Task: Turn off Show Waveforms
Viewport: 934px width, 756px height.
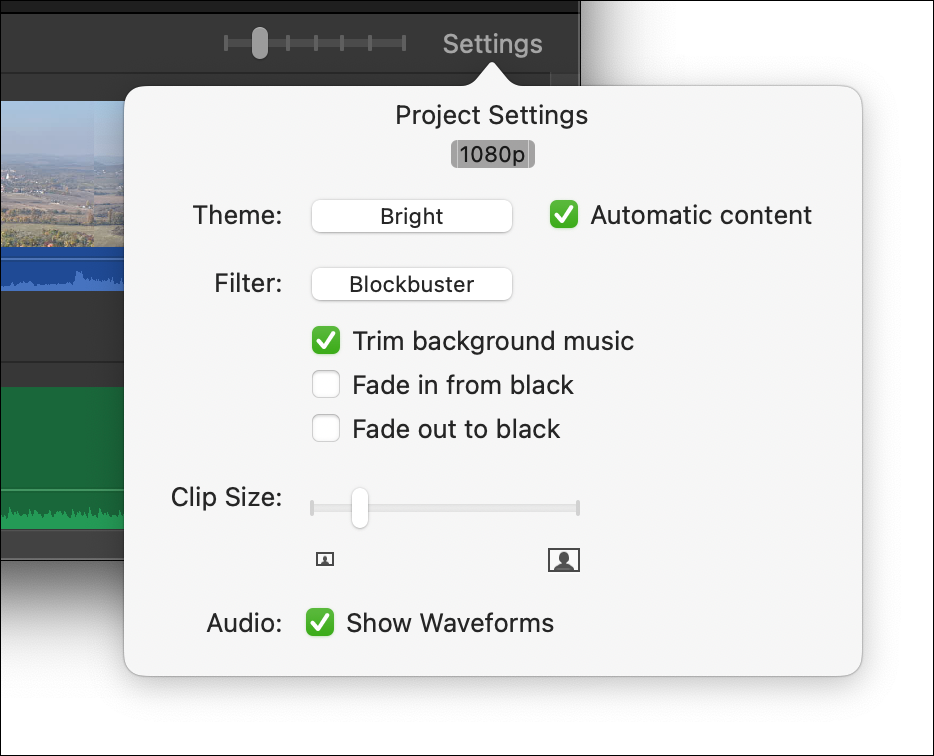Action: [x=320, y=623]
